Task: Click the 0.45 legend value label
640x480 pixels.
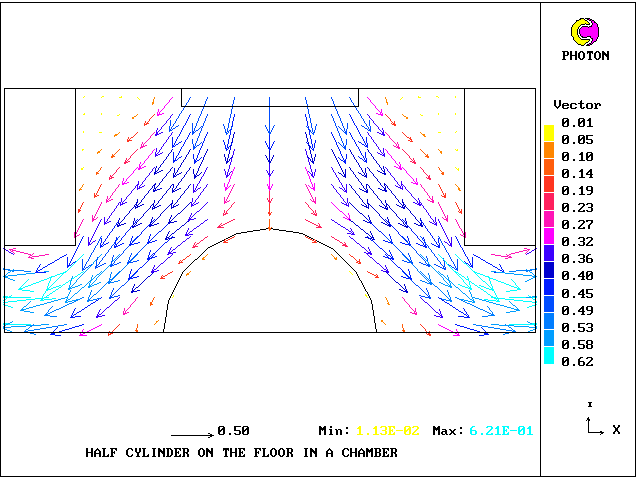Action: 577,293
